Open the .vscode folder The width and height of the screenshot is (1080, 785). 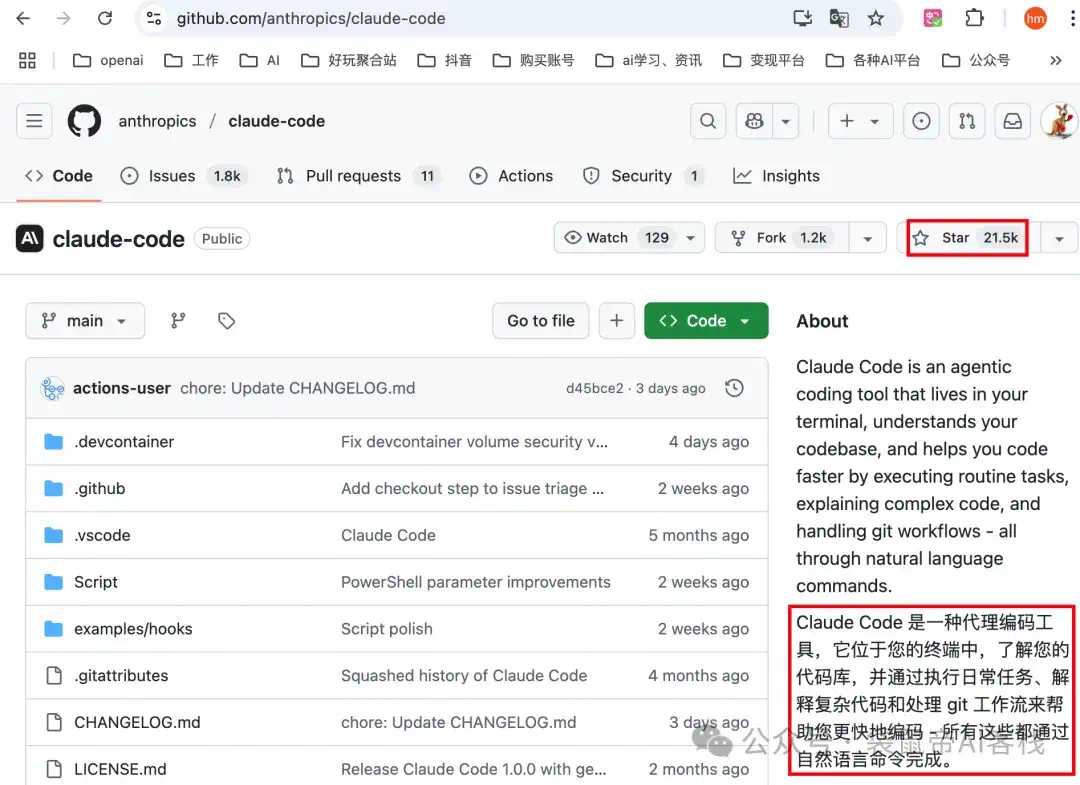pyautogui.click(x=102, y=536)
